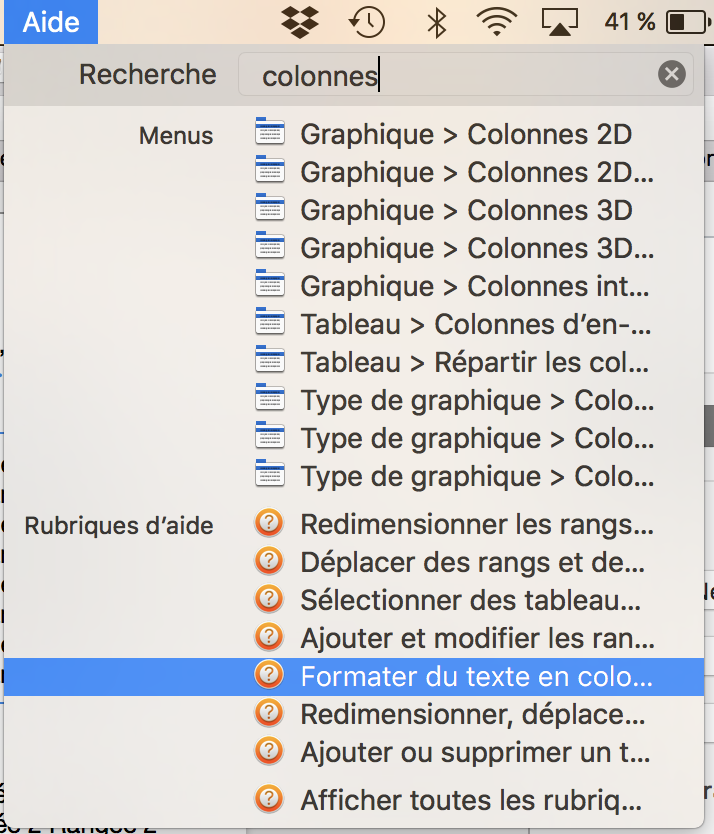Click highlighted Formater du texte en colonnes
This screenshot has width=714, height=834.
pyautogui.click(x=476, y=676)
